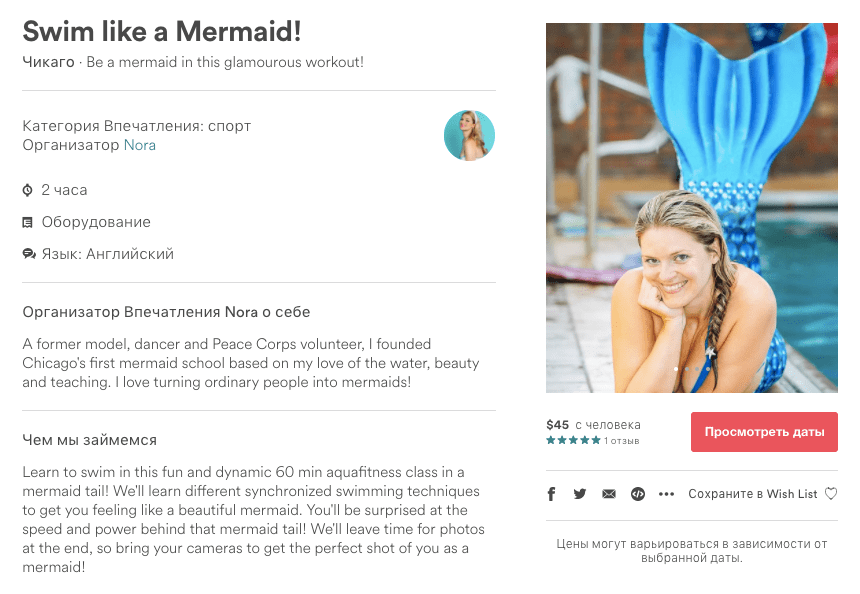Click the clock icon beside 2 часа
Image resolution: width=860 pixels, height=594 pixels.
(28, 190)
